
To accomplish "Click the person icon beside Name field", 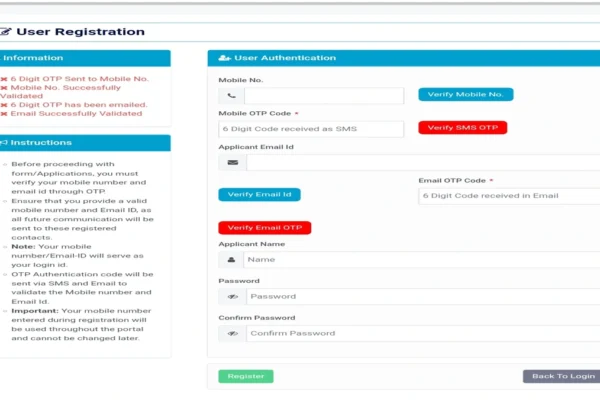I will pos(232,260).
